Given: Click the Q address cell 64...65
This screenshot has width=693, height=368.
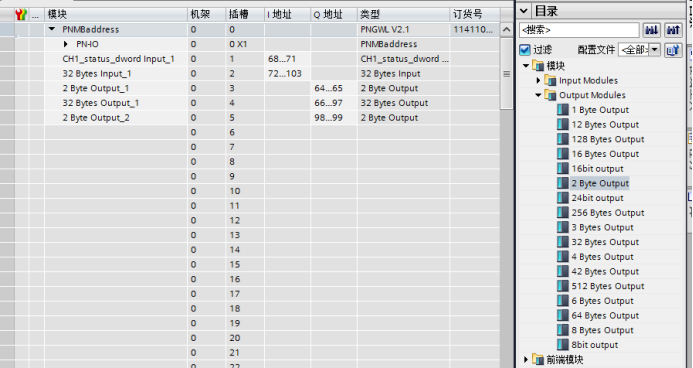Looking at the screenshot, I should pyautogui.click(x=334, y=88).
